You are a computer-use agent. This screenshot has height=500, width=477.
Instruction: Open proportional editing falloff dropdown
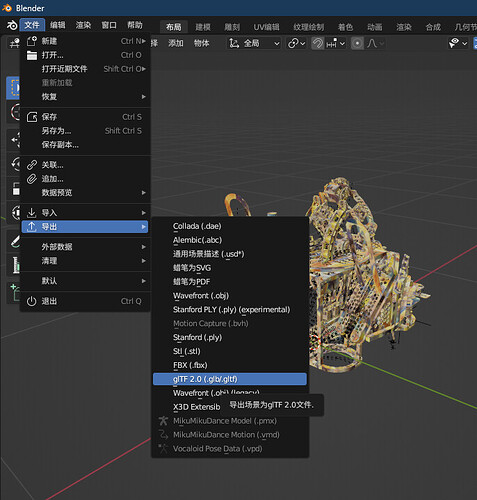click(375, 43)
